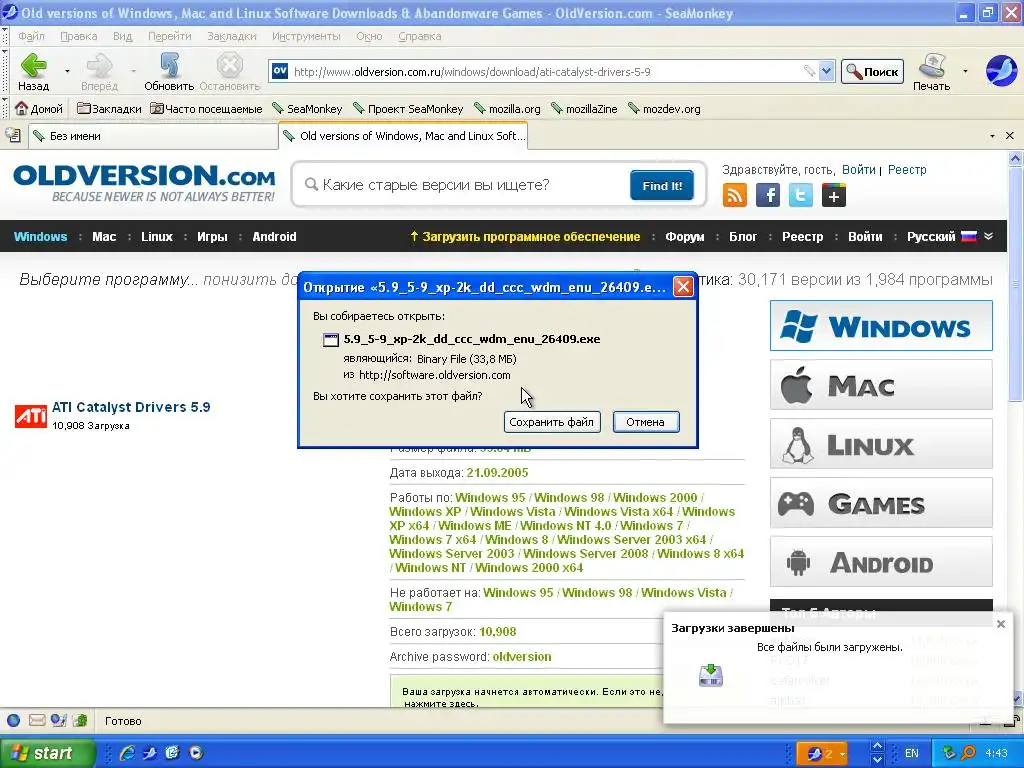Screen dimensions: 1024x768
Task: Click the large Windows platform banner
Action: click(881, 325)
